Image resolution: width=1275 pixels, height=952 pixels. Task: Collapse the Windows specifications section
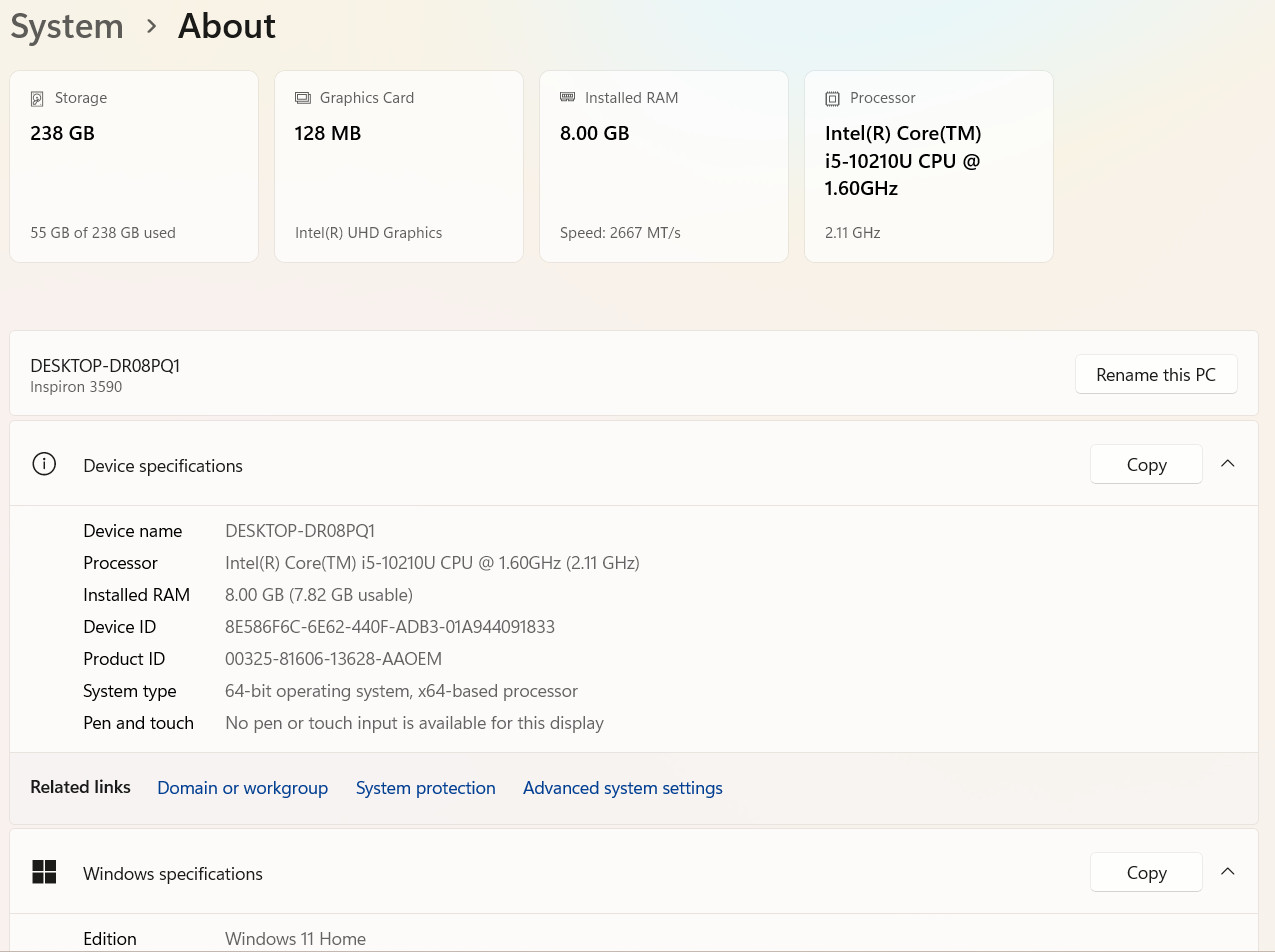pyautogui.click(x=1228, y=872)
